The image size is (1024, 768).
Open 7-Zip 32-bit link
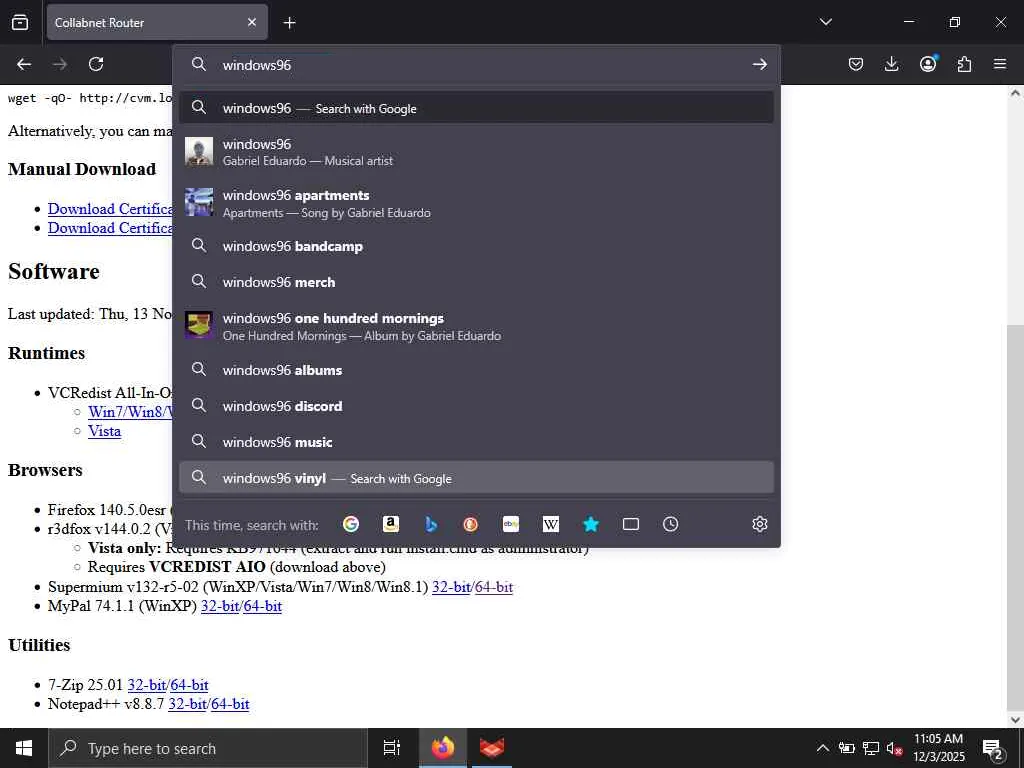pyautogui.click(x=147, y=684)
